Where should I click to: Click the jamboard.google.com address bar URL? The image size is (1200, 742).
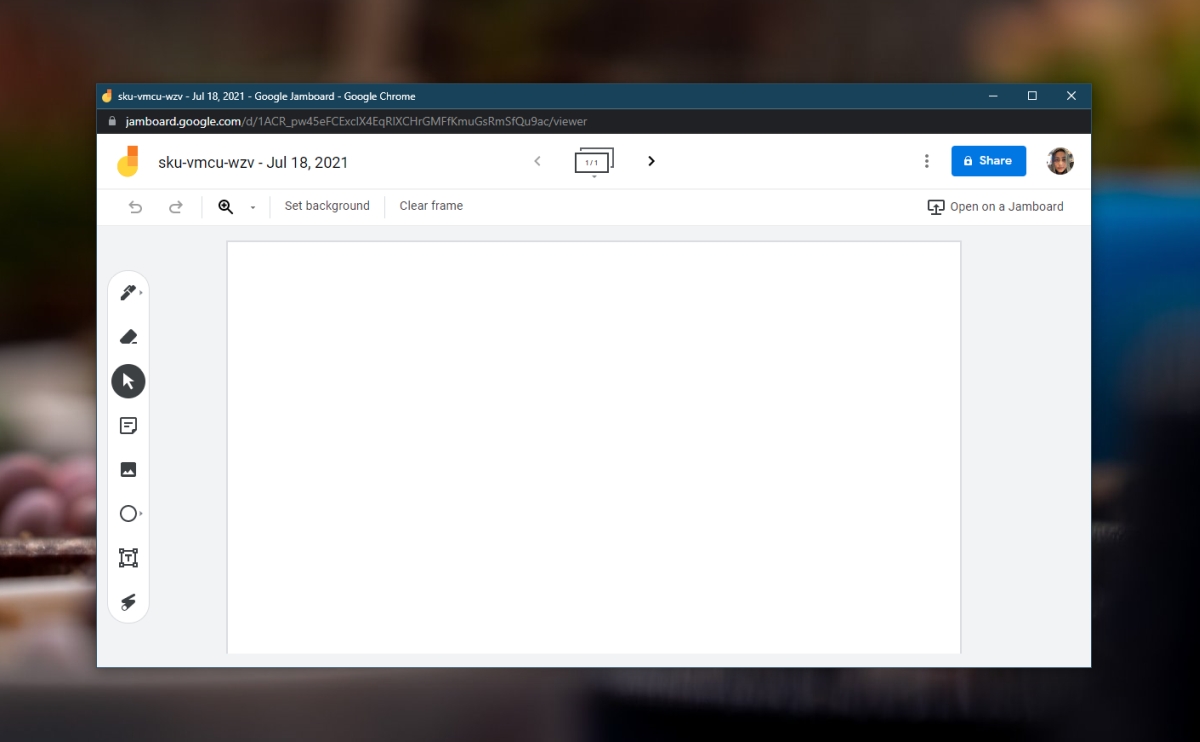[356, 122]
